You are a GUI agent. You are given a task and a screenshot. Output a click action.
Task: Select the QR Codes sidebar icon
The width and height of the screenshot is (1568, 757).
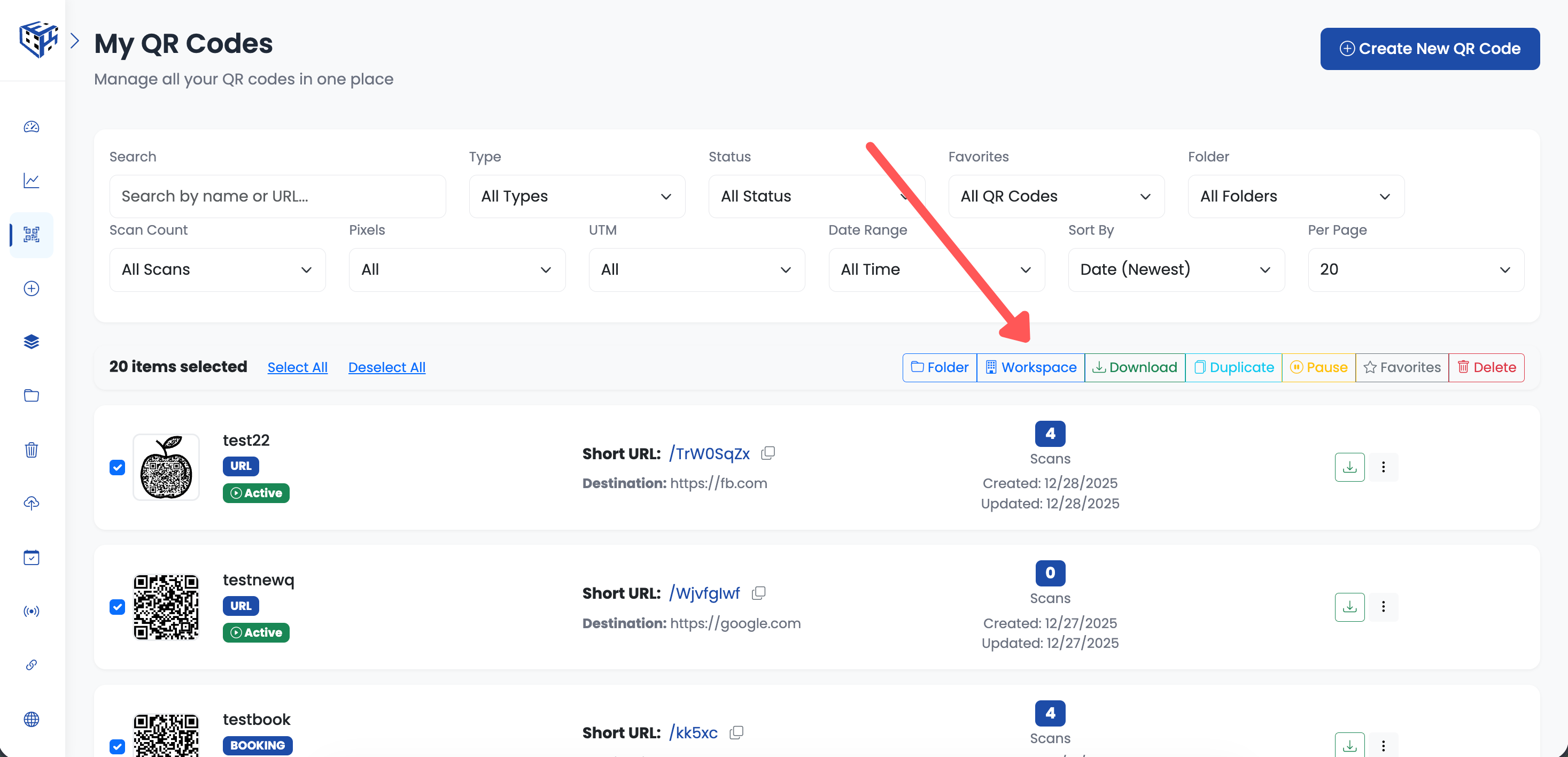click(31, 235)
